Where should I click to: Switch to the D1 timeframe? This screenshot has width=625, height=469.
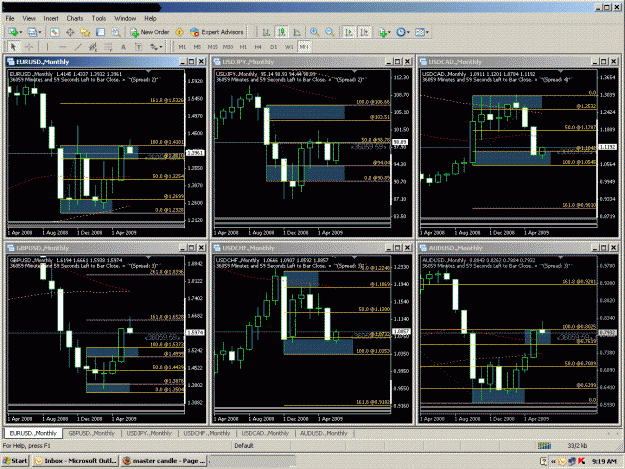pyautogui.click(x=273, y=47)
